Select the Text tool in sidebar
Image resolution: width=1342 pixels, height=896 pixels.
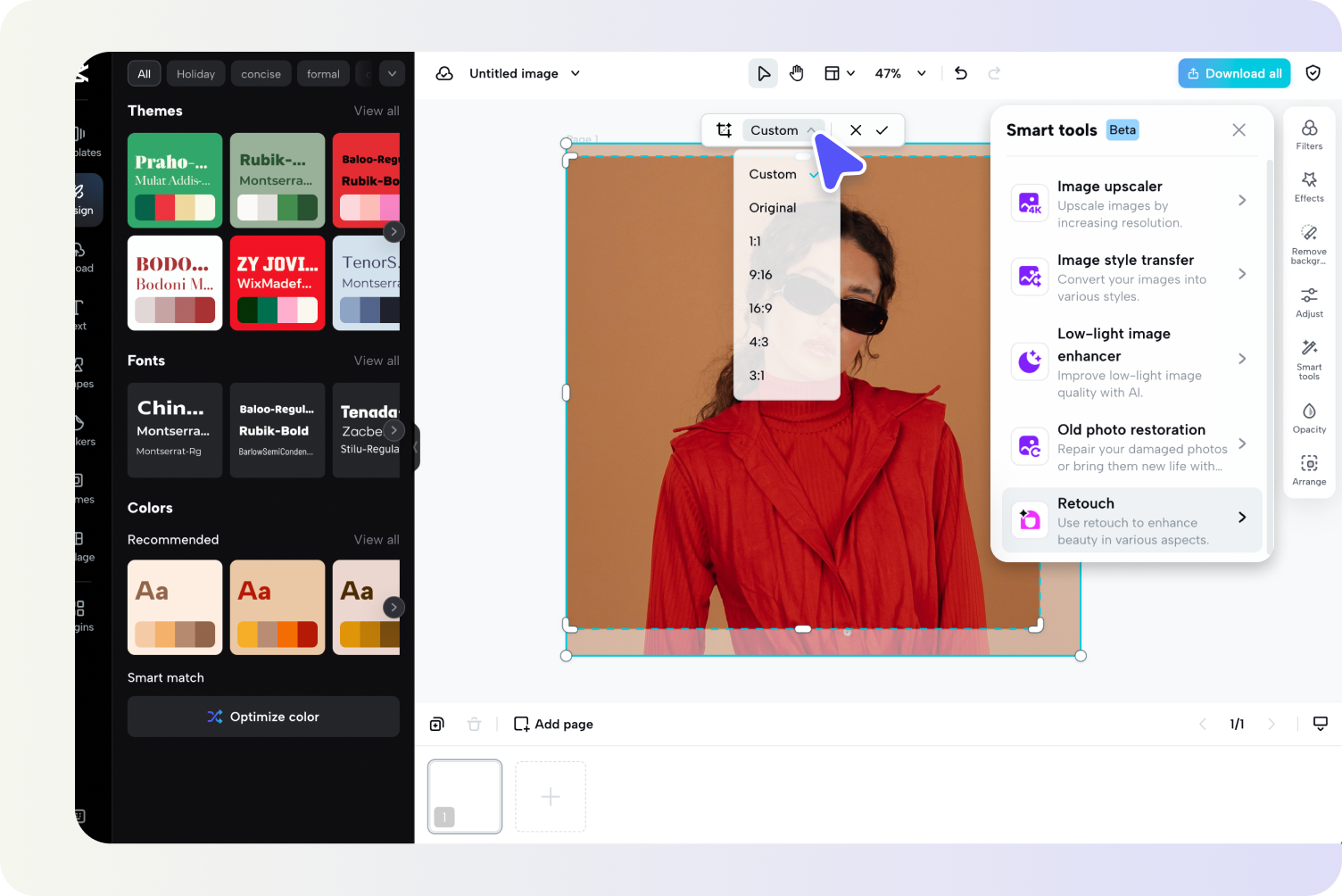tap(79, 314)
